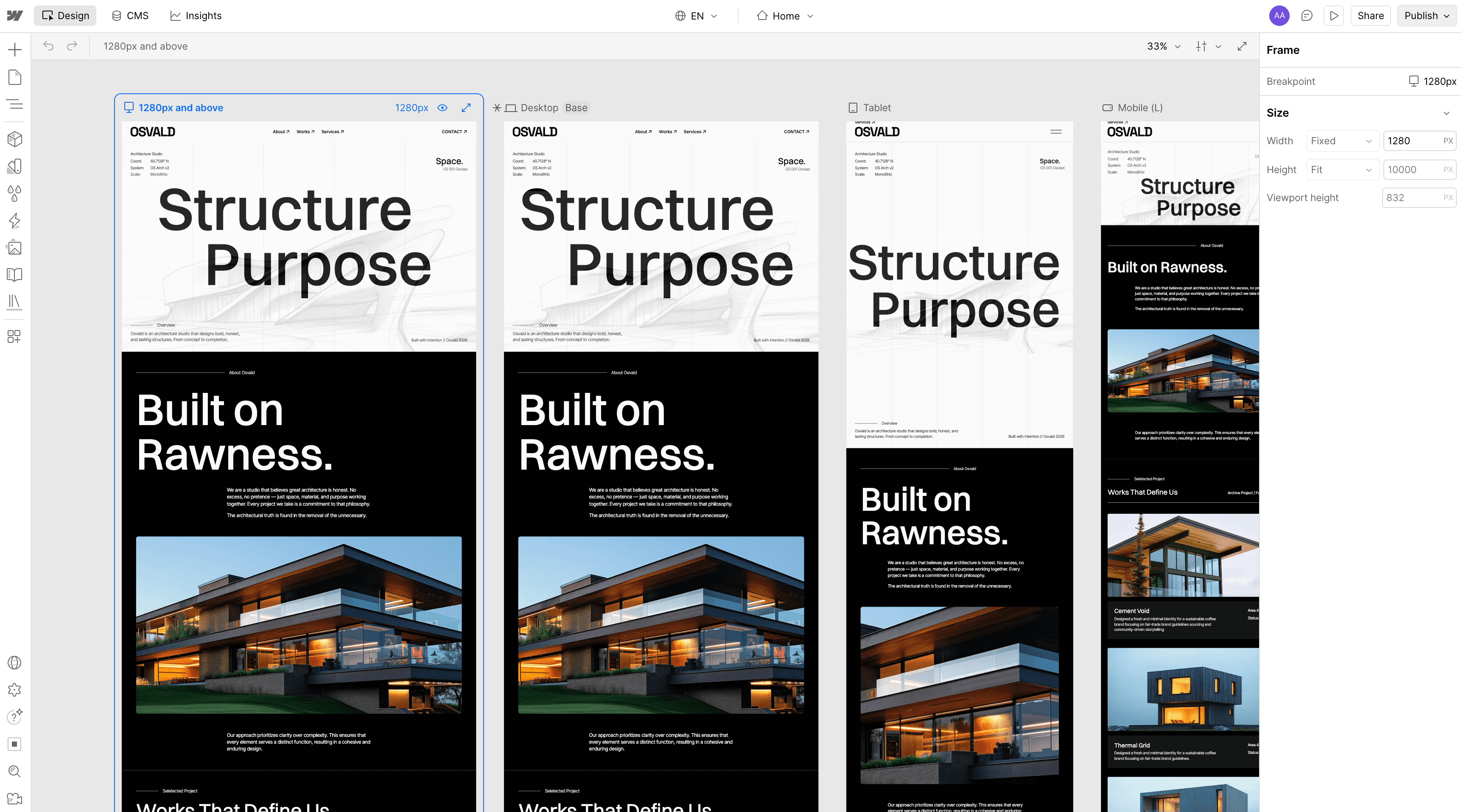Click the Width value field 1280
This screenshot has height=812, width=1461.
1419,141
